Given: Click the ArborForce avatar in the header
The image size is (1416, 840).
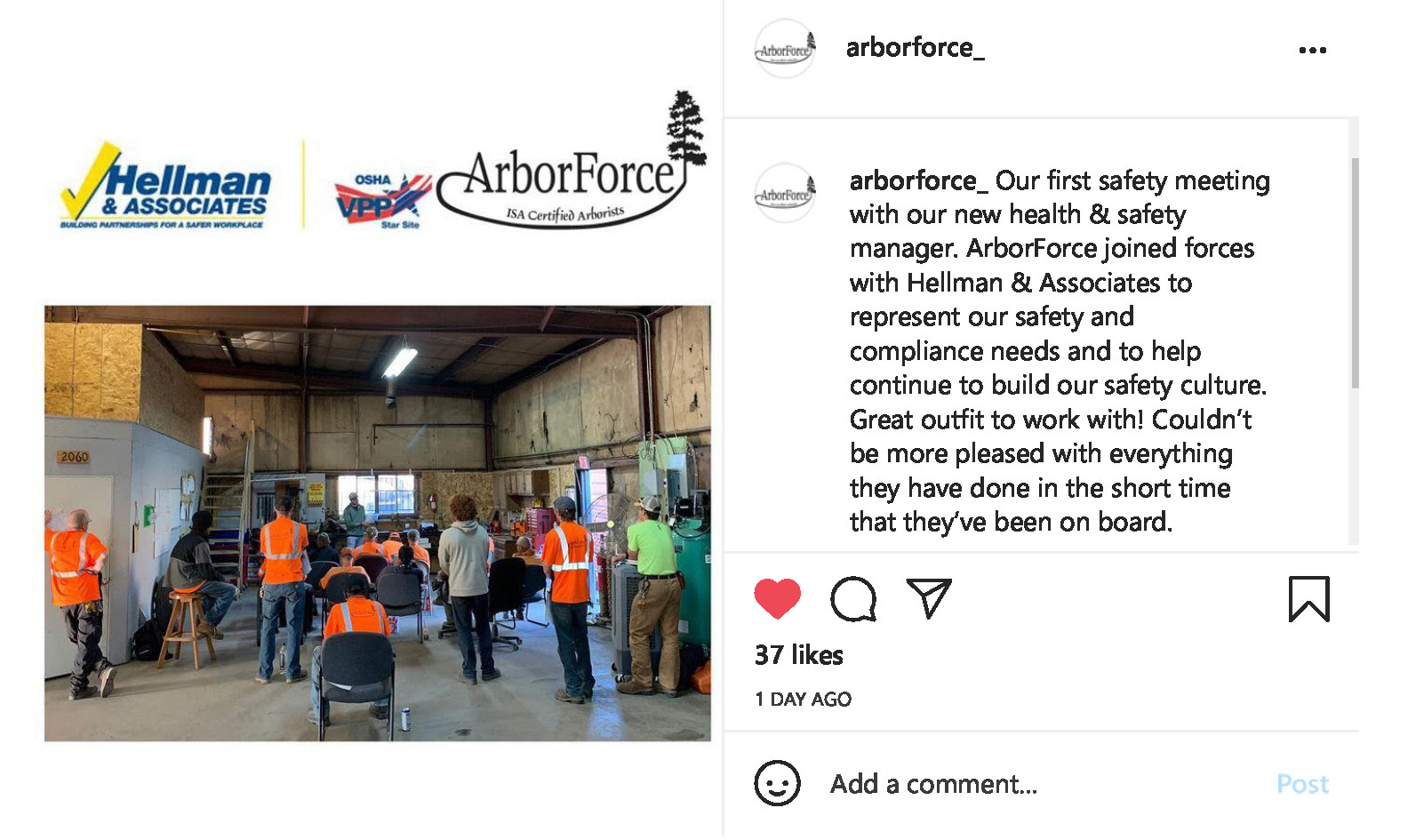Looking at the screenshot, I should [784, 49].
